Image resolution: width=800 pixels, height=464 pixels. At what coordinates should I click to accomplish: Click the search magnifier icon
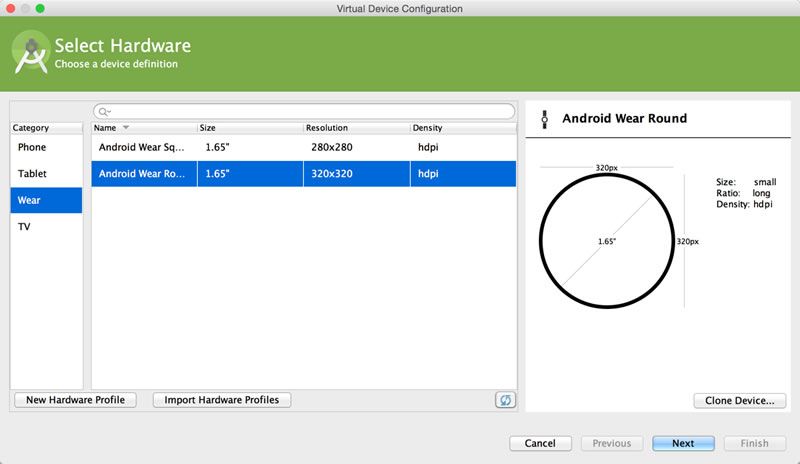coord(104,111)
